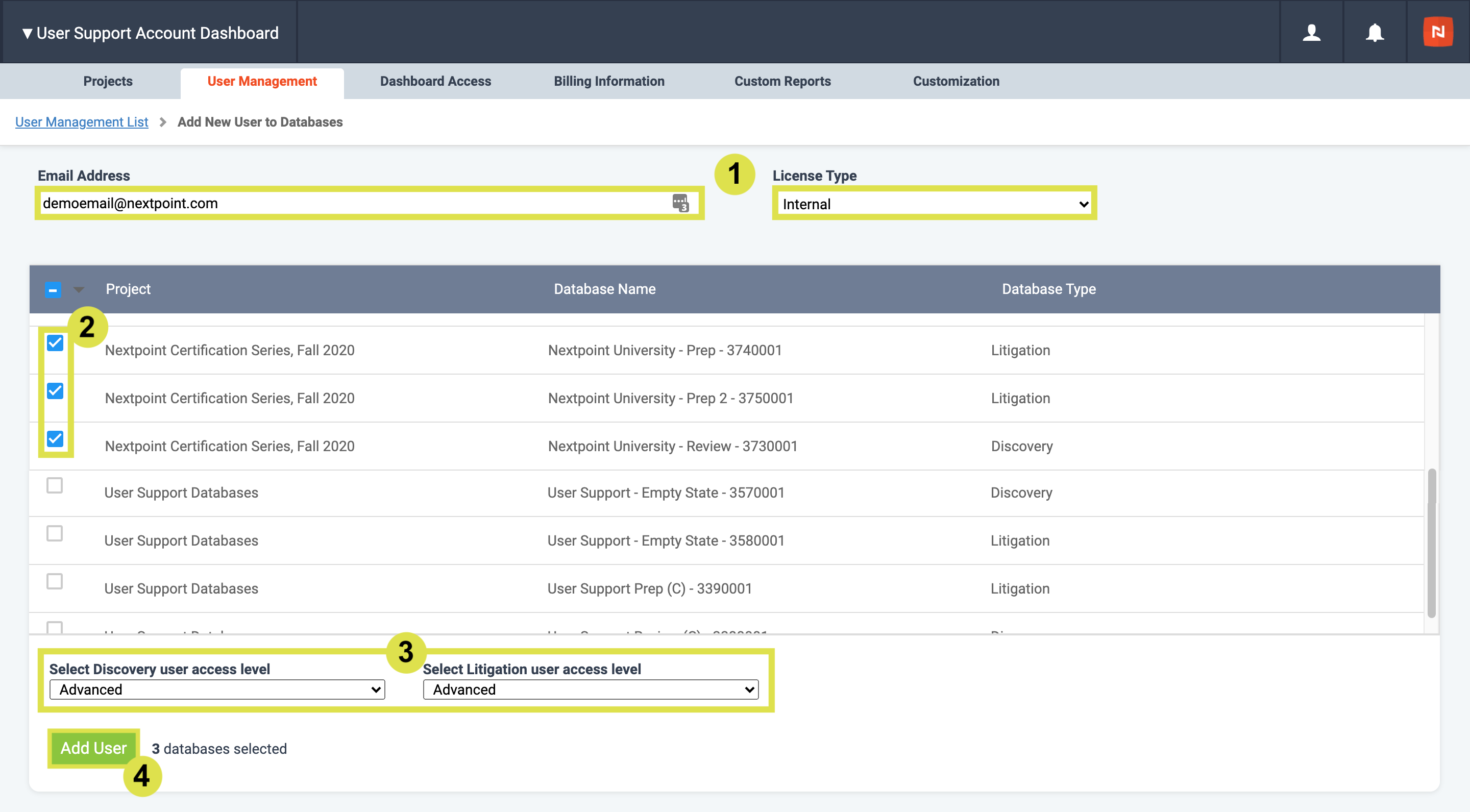This screenshot has width=1470, height=812.
Task: Follow the User Management List breadcrumb link
Action: [82, 121]
